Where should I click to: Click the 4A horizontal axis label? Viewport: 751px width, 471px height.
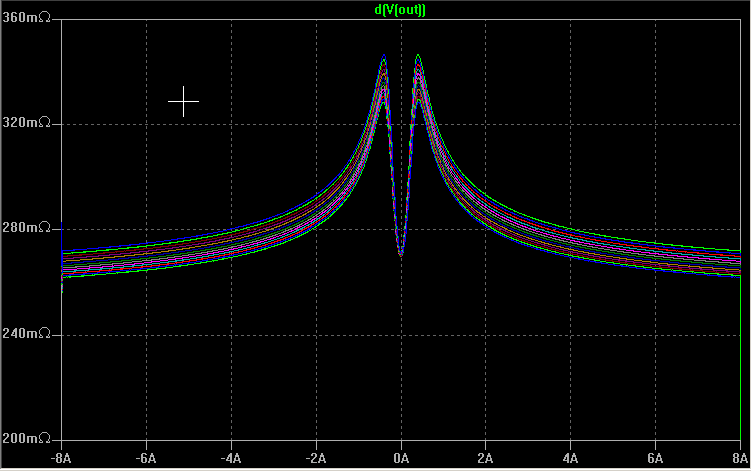570,459
